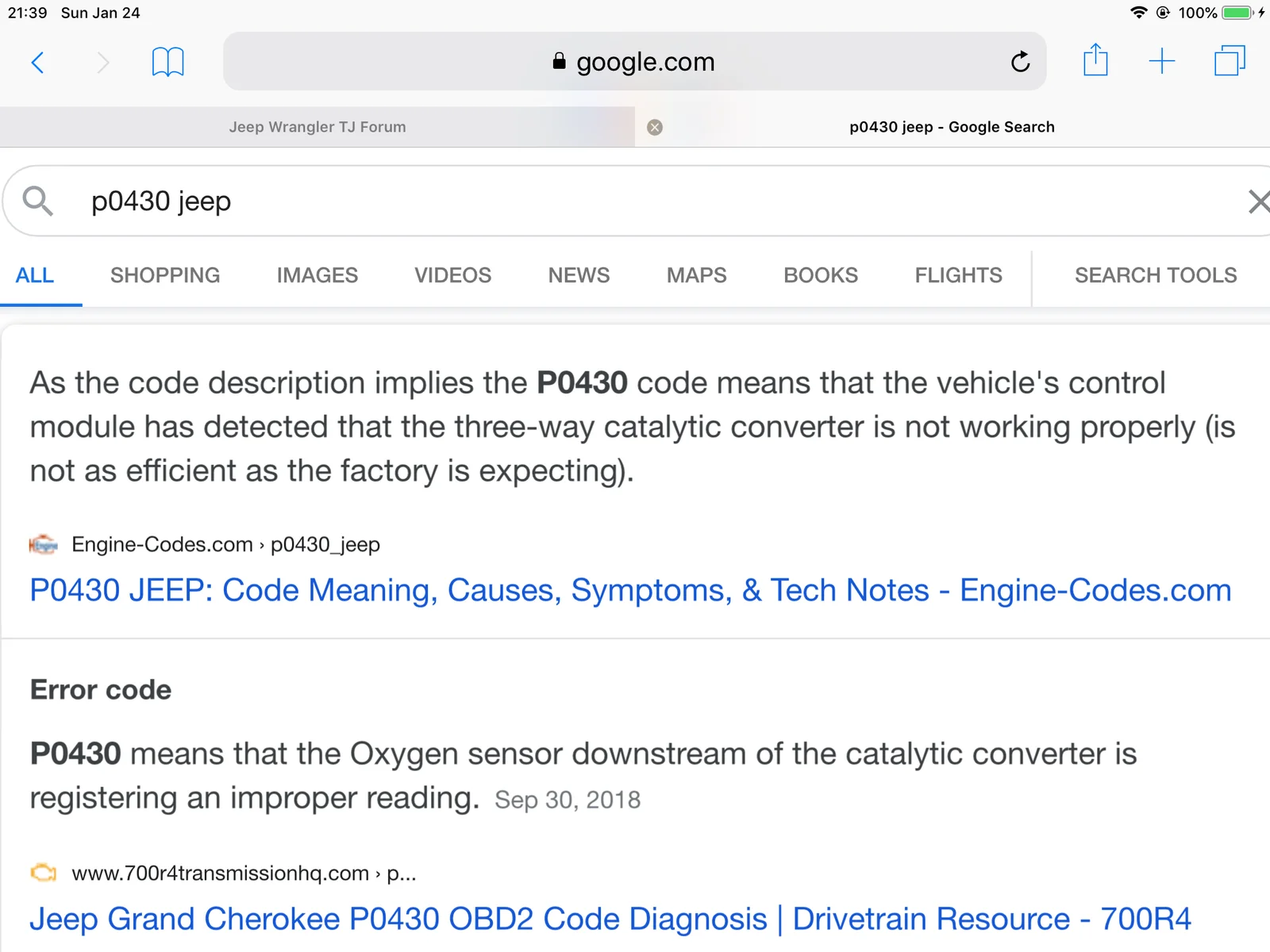Viewport: 1270px width, 952px height.
Task: Switch to BOOKS results
Action: coord(821,275)
